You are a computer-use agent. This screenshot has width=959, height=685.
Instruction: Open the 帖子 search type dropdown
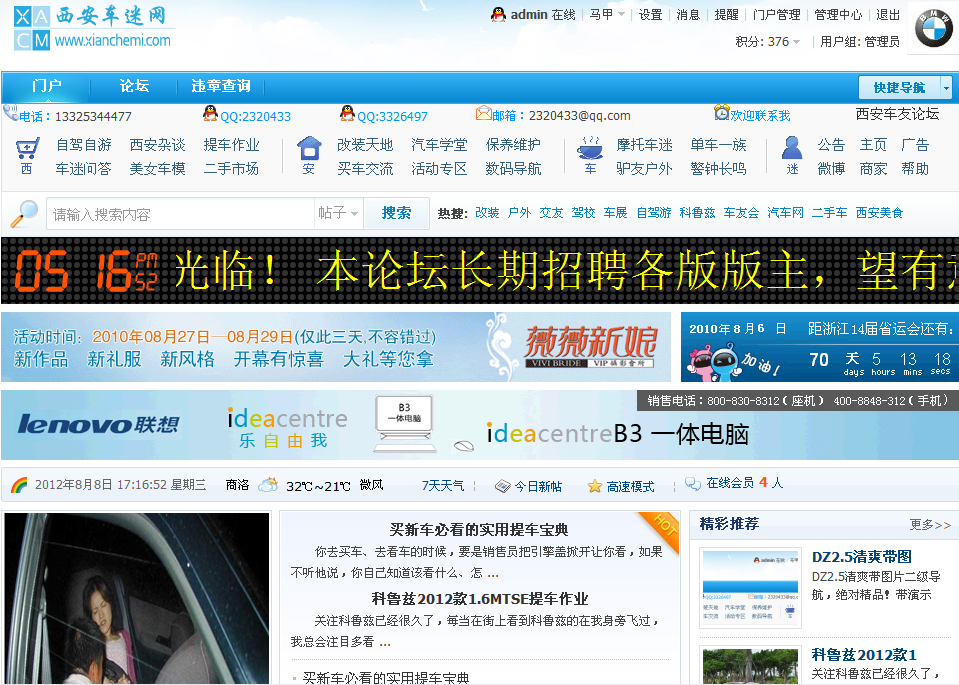(338, 213)
